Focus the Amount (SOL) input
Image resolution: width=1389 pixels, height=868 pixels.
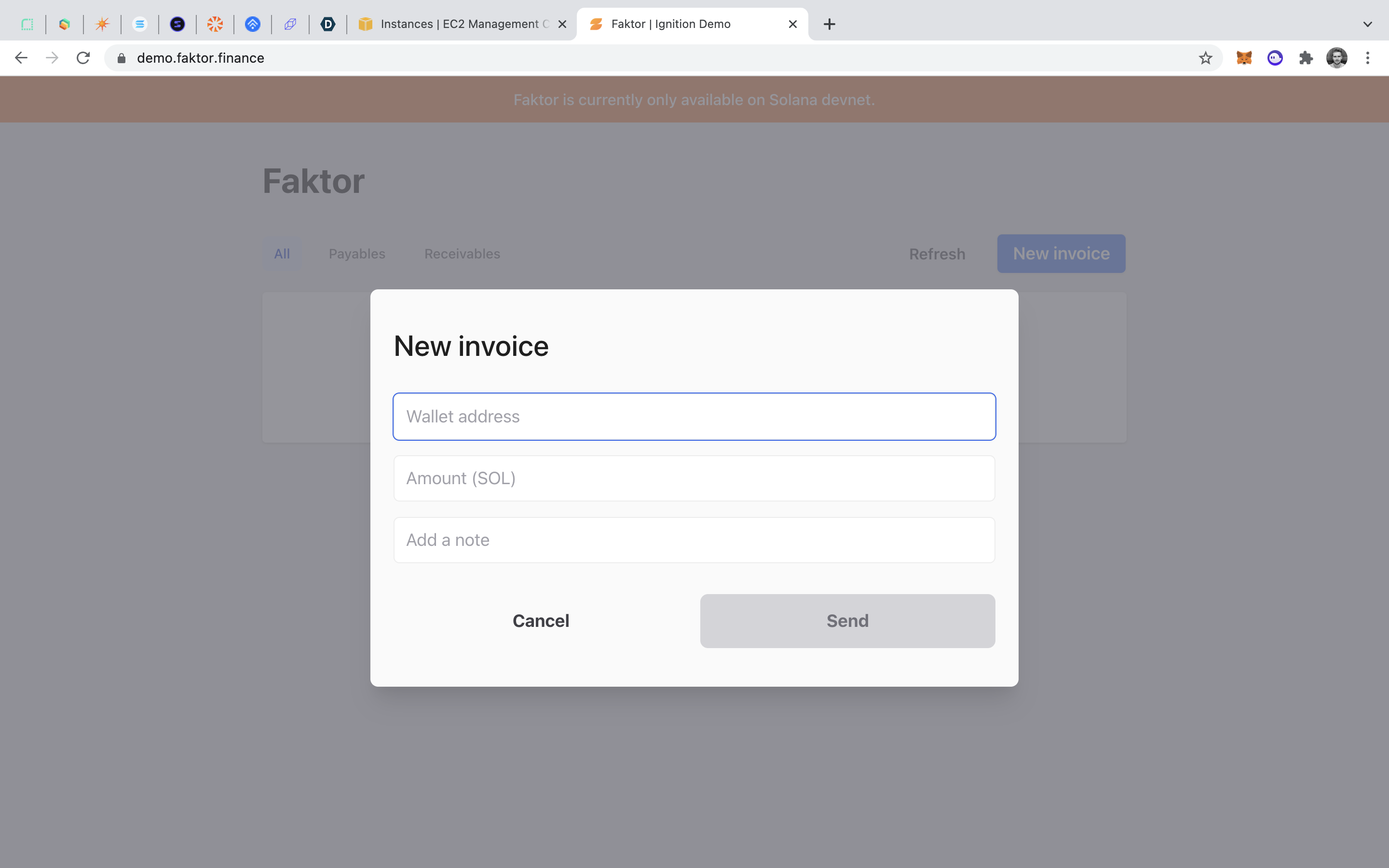(694, 478)
